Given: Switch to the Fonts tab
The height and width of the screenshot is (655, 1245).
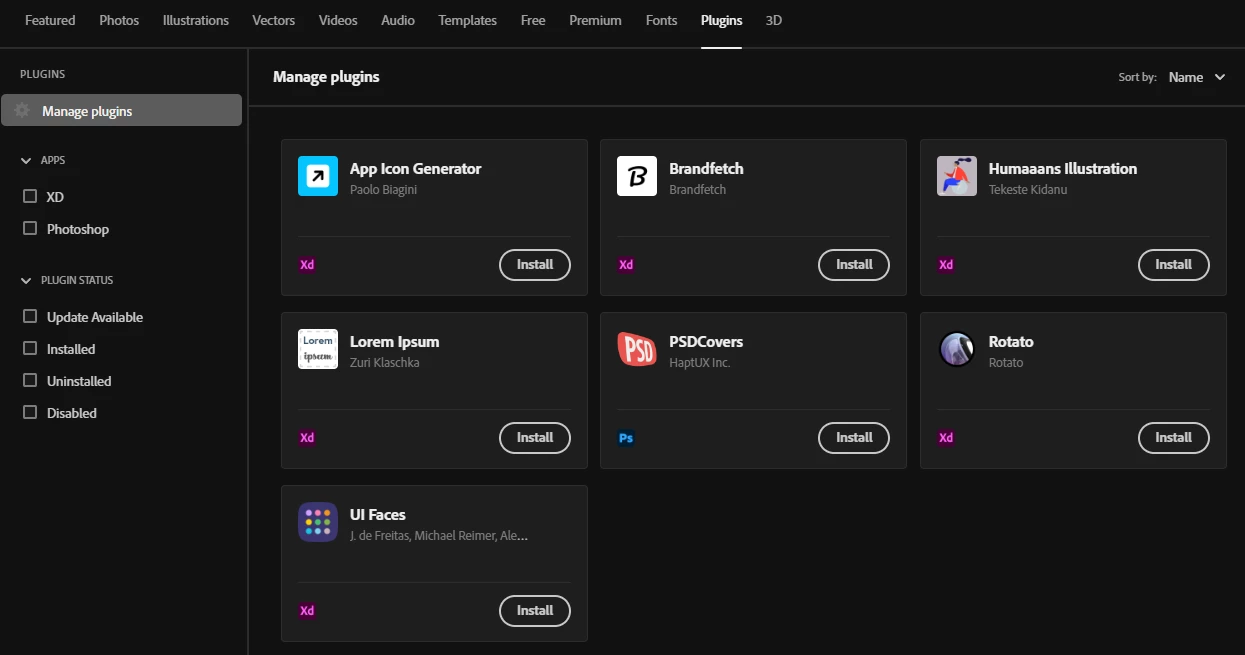Looking at the screenshot, I should click(661, 20).
